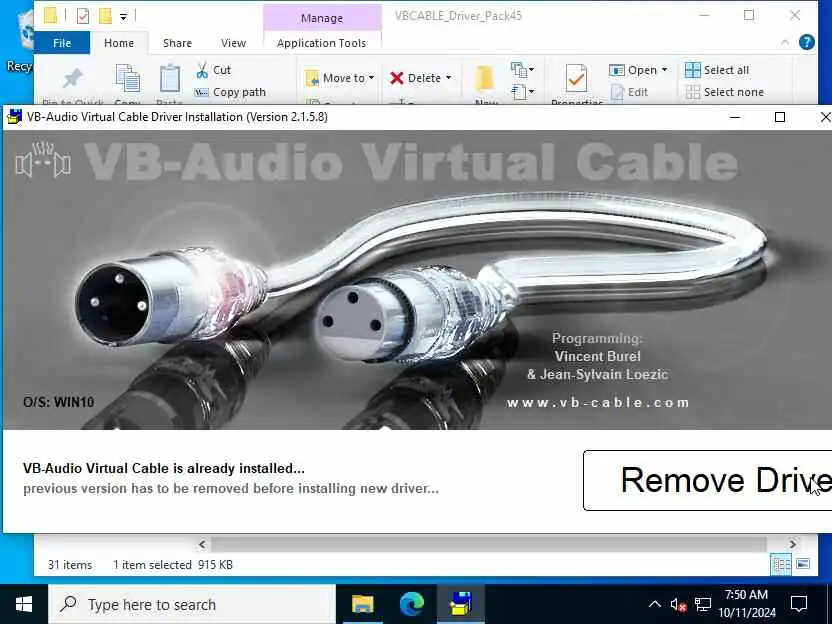
Task: Click the VB-Cable installer taskbar icon
Action: click(461, 604)
